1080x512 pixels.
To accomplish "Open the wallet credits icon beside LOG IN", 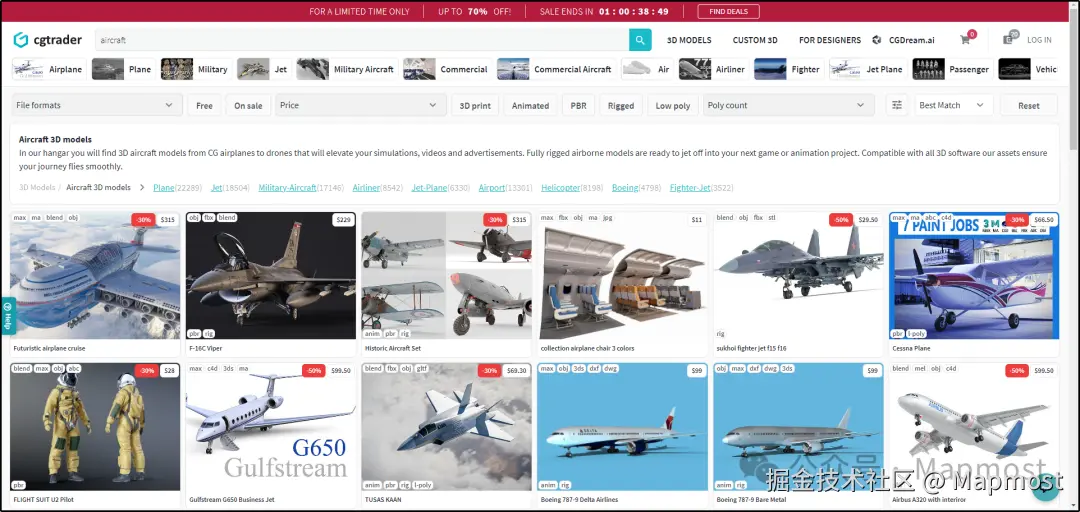I will click(1009, 39).
